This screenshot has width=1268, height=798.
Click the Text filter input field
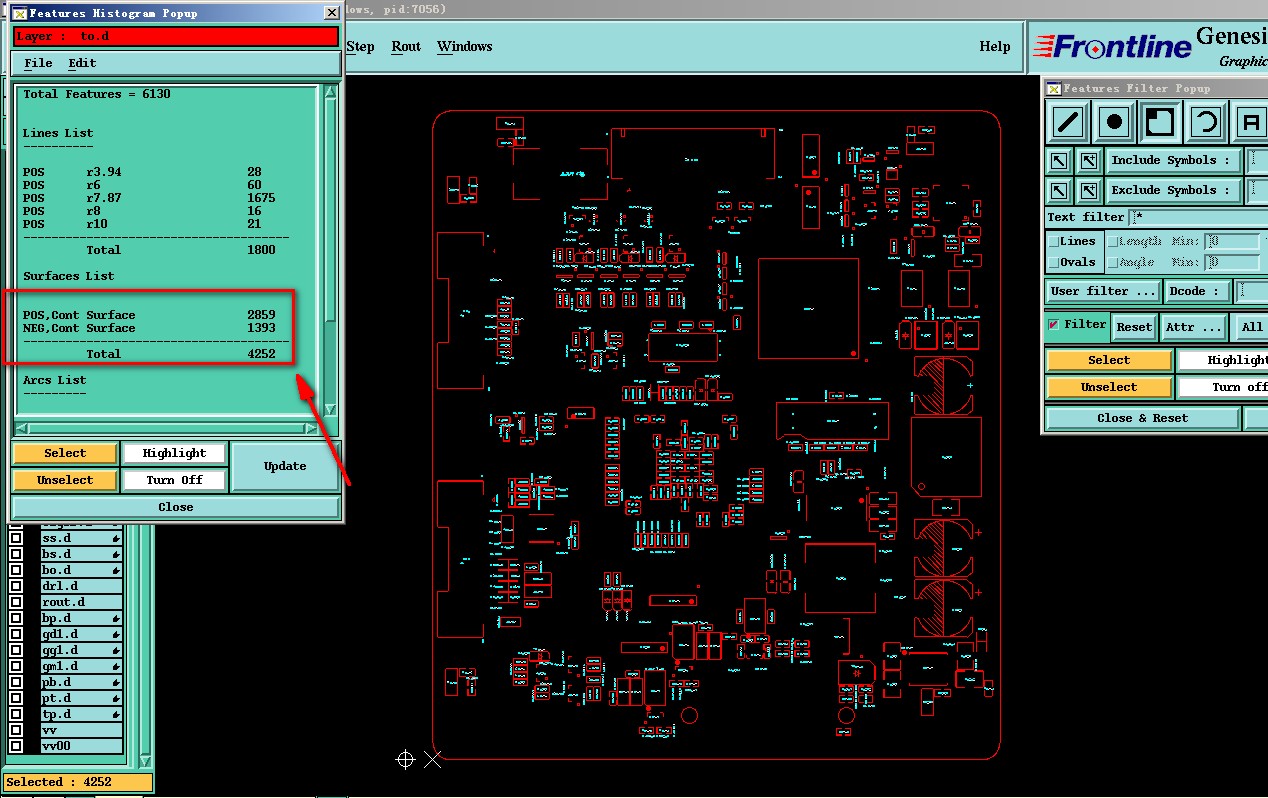pos(1200,217)
